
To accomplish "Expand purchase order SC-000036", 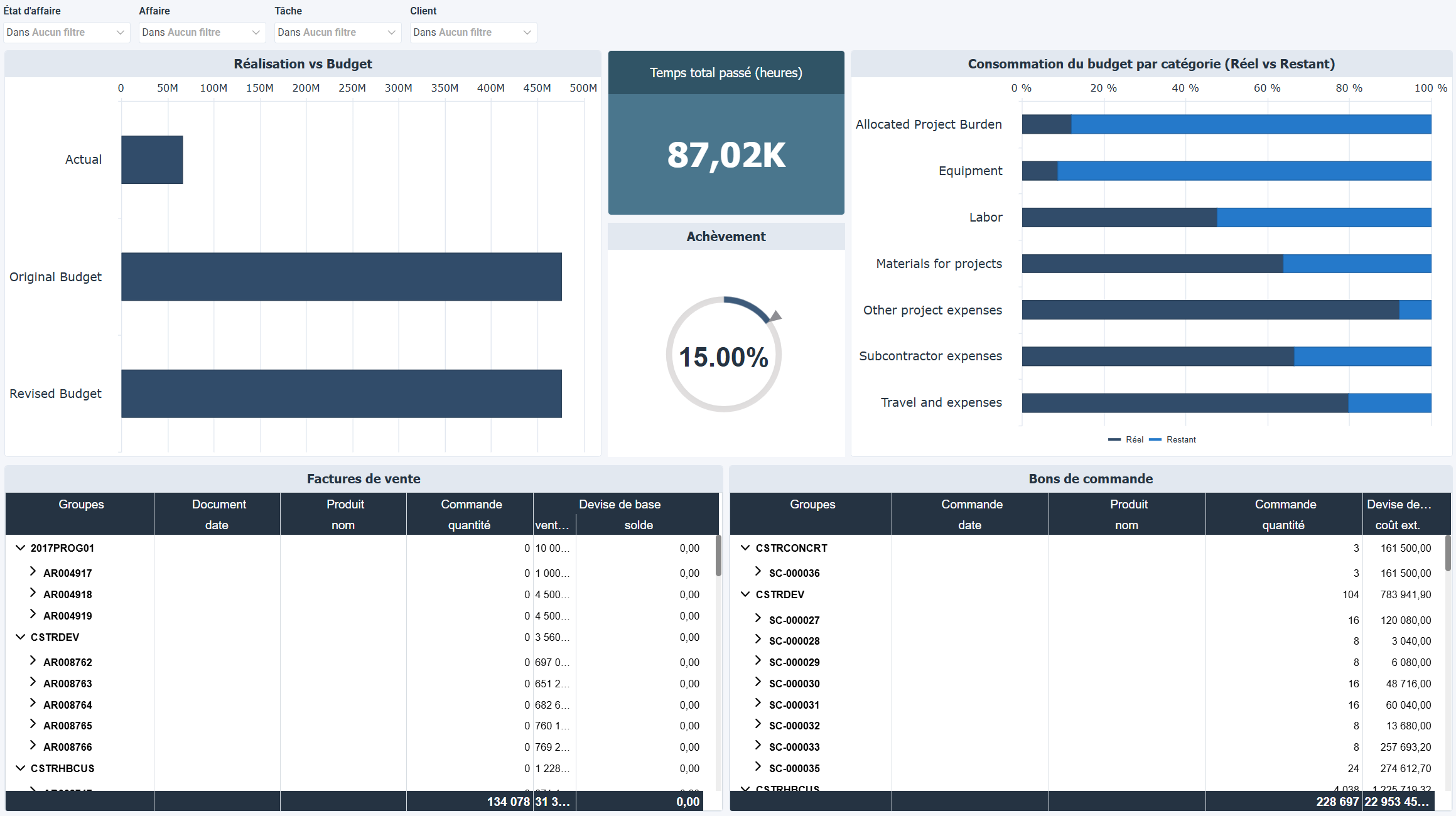I will (758, 572).
